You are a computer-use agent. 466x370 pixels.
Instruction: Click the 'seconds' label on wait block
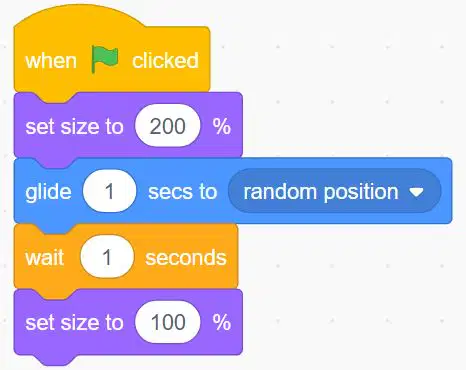click(186, 258)
